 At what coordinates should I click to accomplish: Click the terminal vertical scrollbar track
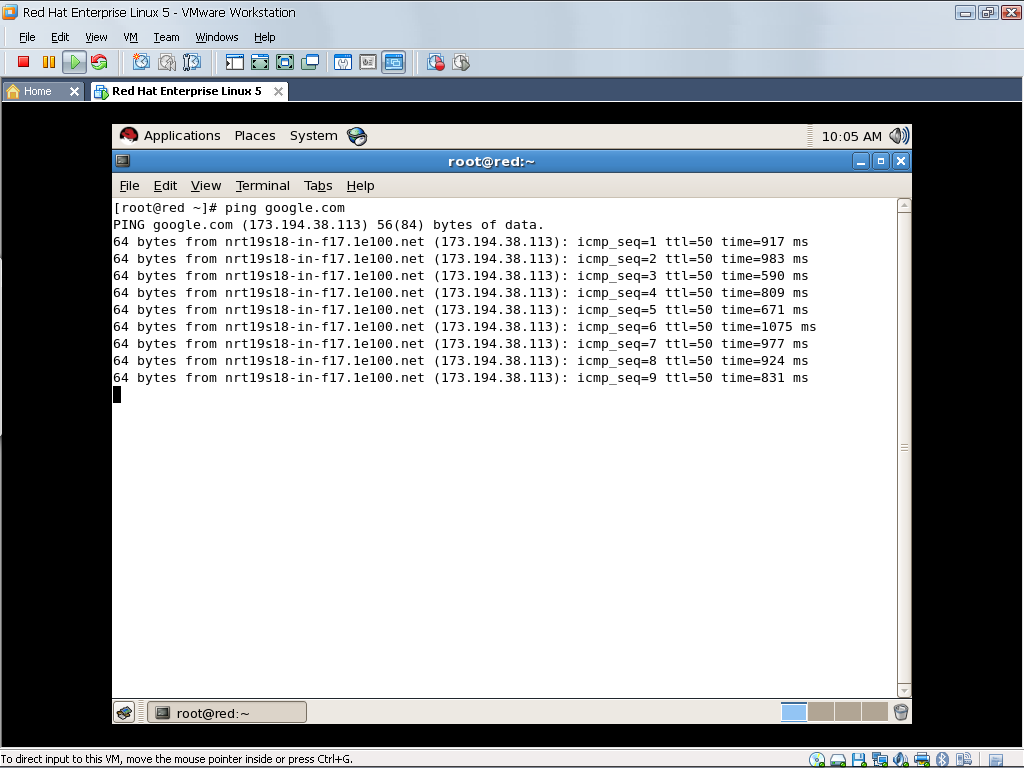point(904,448)
